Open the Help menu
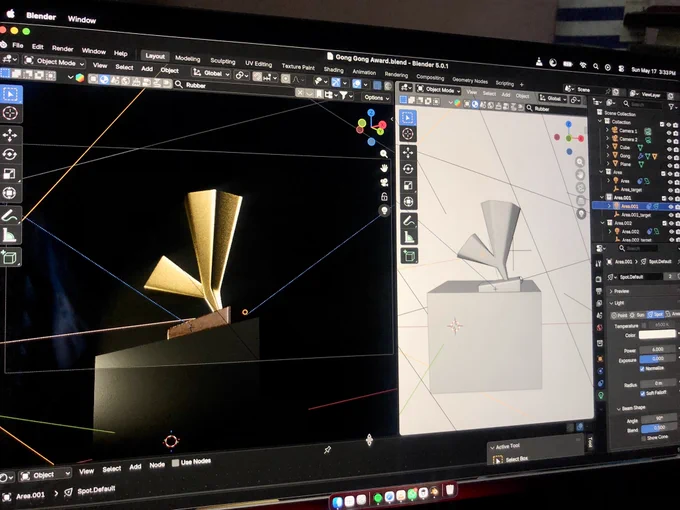The width and height of the screenshot is (680, 510). (x=121, y=53)
